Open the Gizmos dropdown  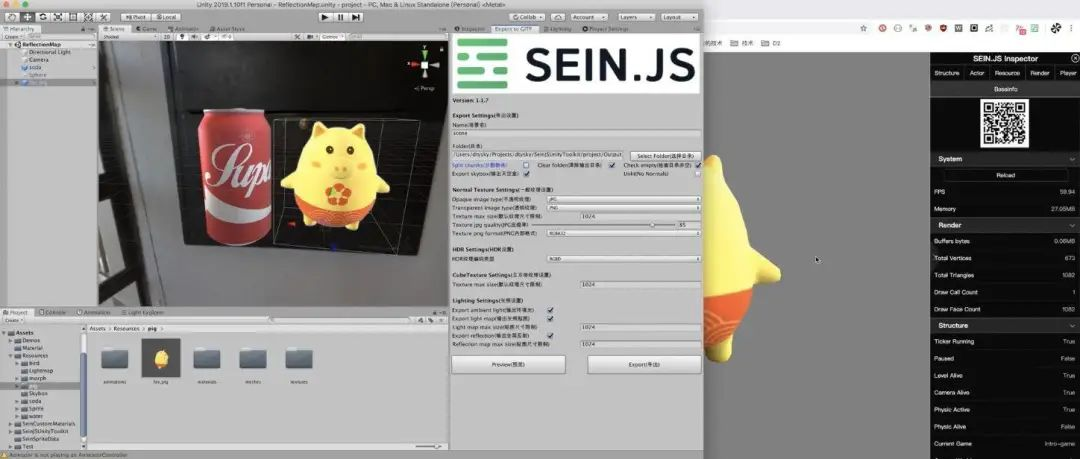pos(334,37)
